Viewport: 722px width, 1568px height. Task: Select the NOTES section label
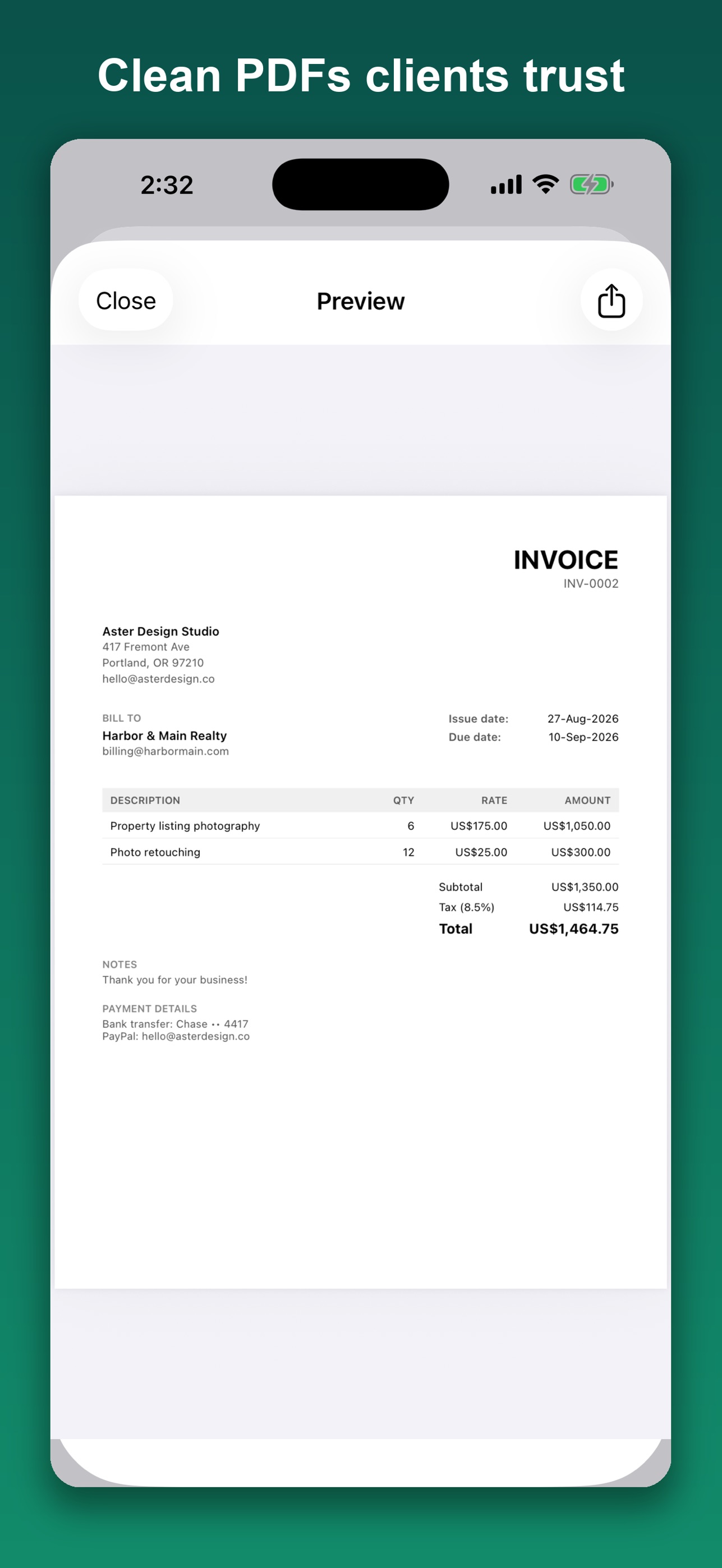[x=119, y=964]
